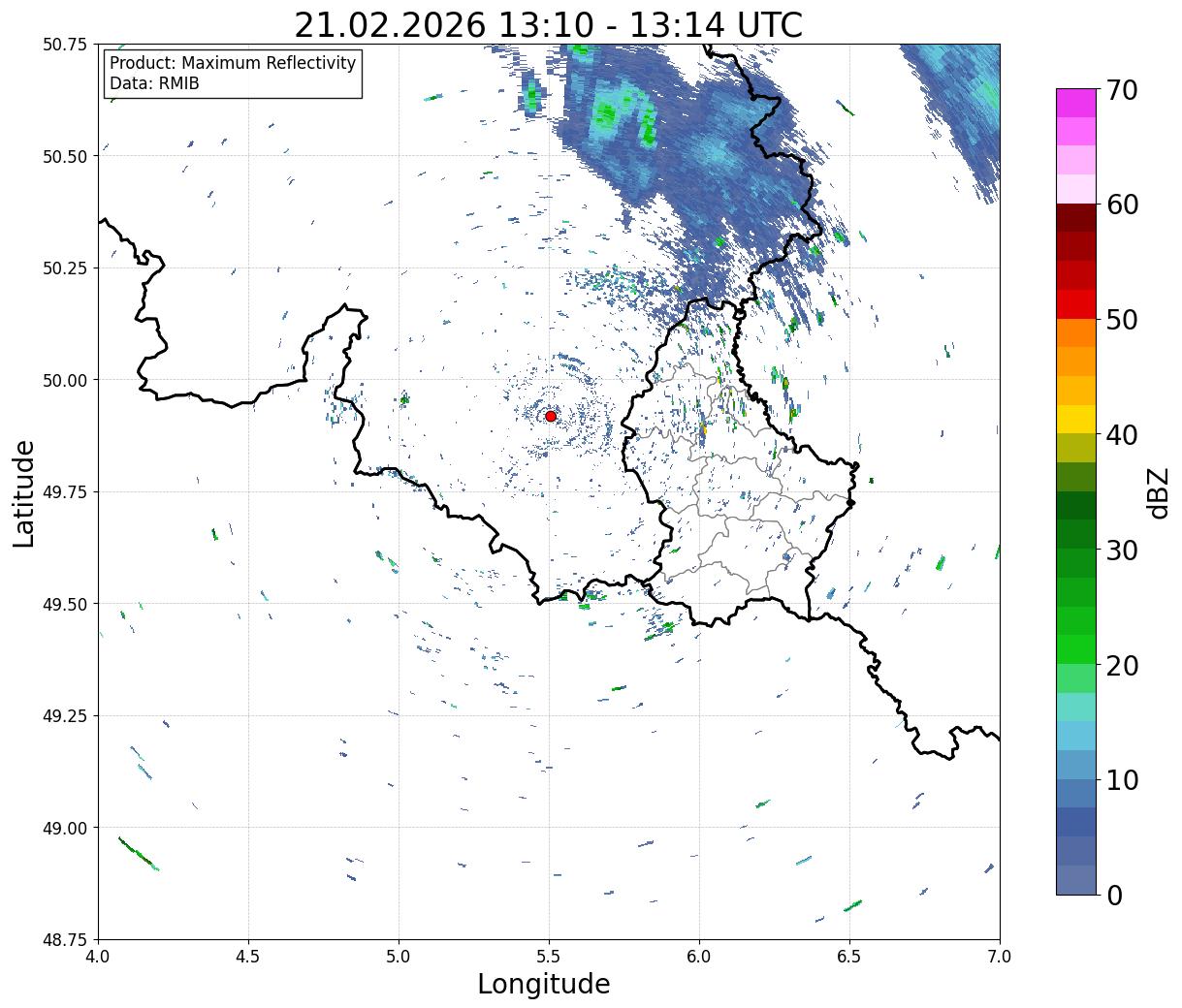
Task: Click the latitude tick label 50.75
Action: (x=65, y=45)
